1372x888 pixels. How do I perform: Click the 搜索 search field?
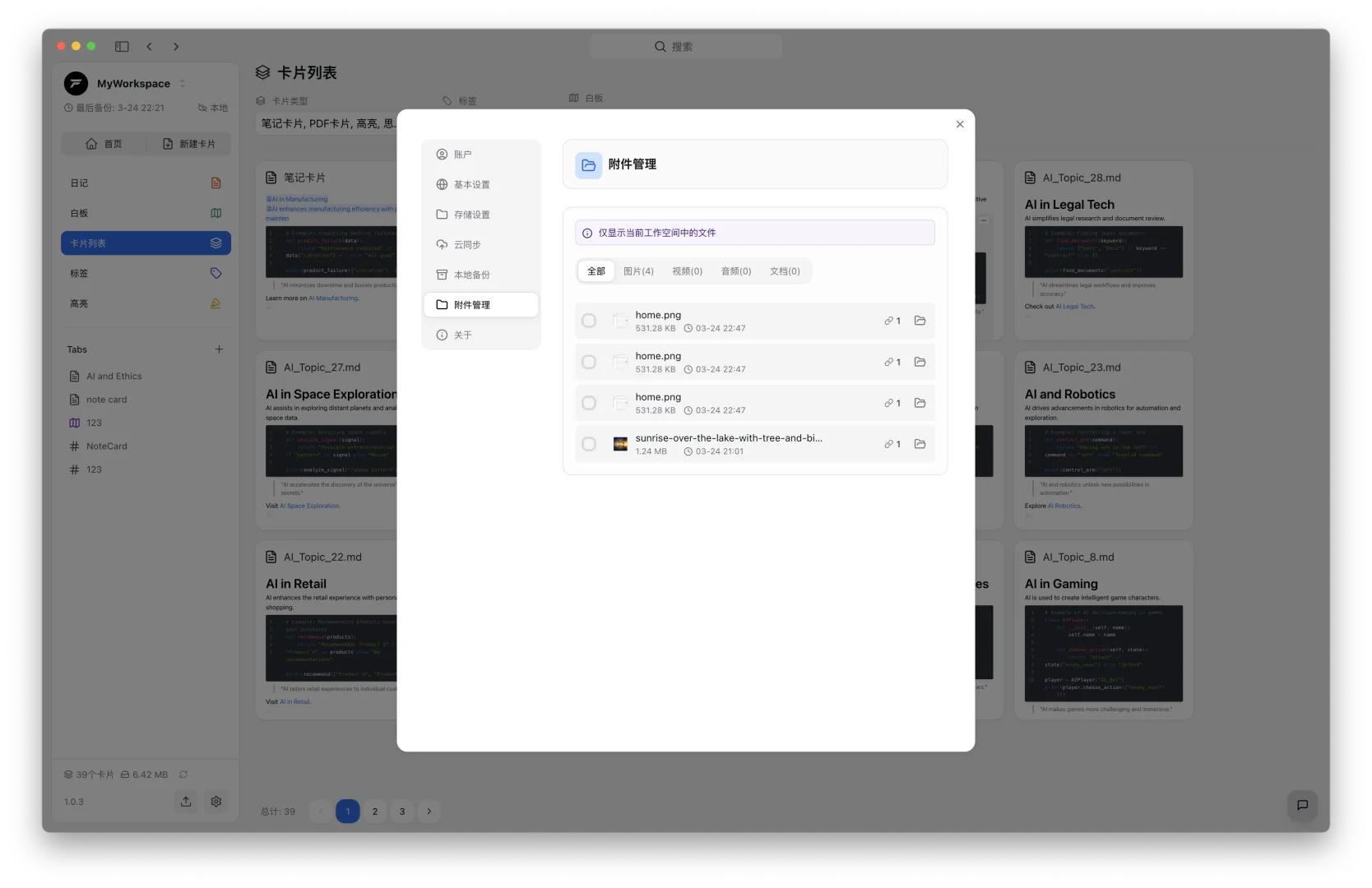tap(686, 47)
